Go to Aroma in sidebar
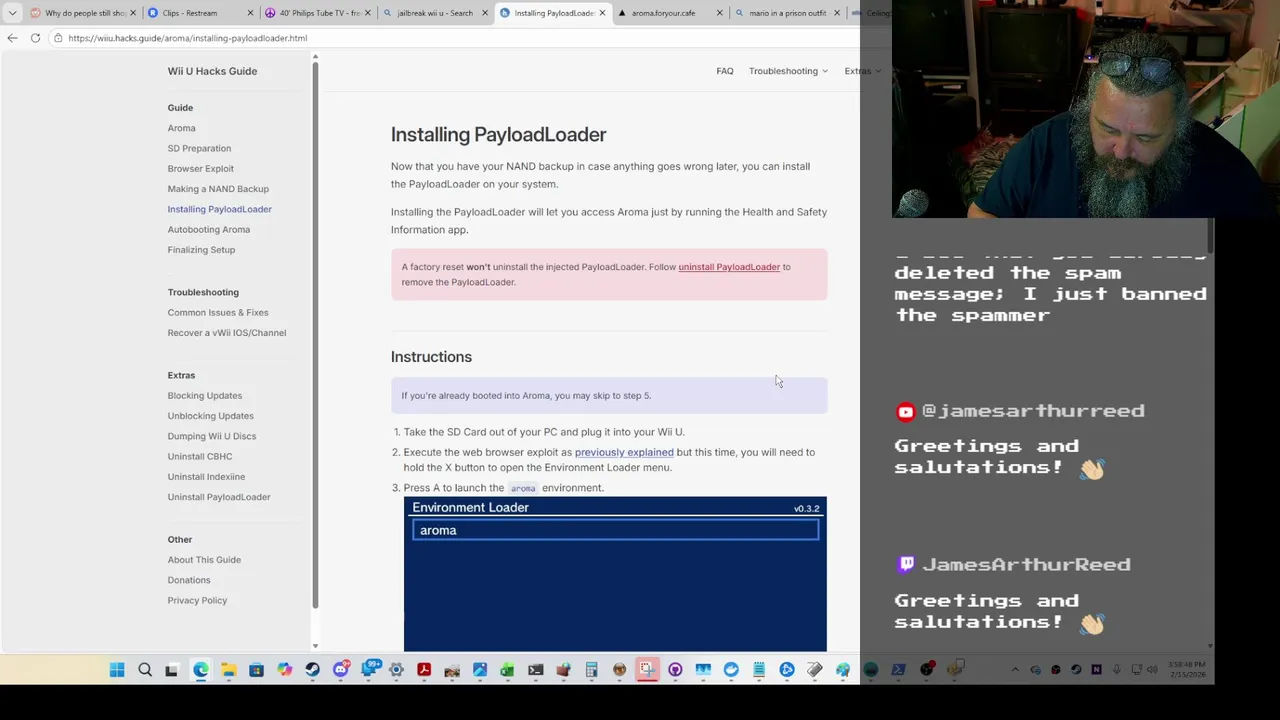 point(181,128)
